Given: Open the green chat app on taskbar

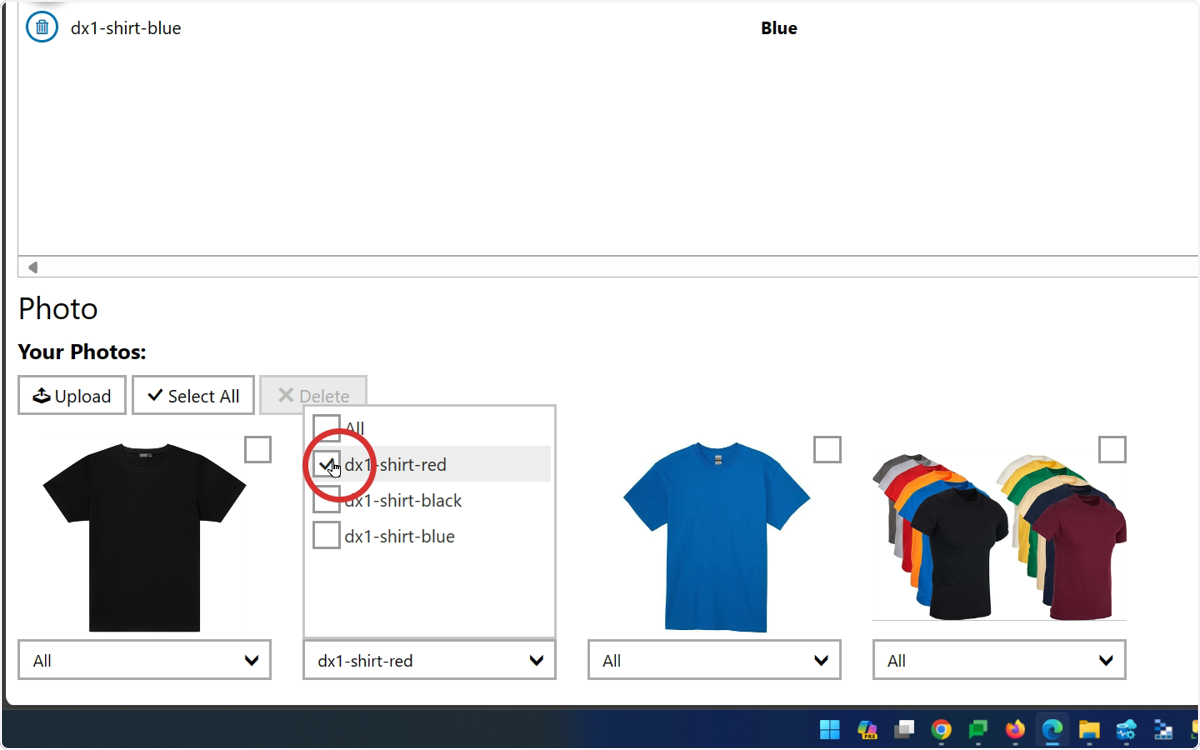Looking at the screenshot, I should 978,729.
